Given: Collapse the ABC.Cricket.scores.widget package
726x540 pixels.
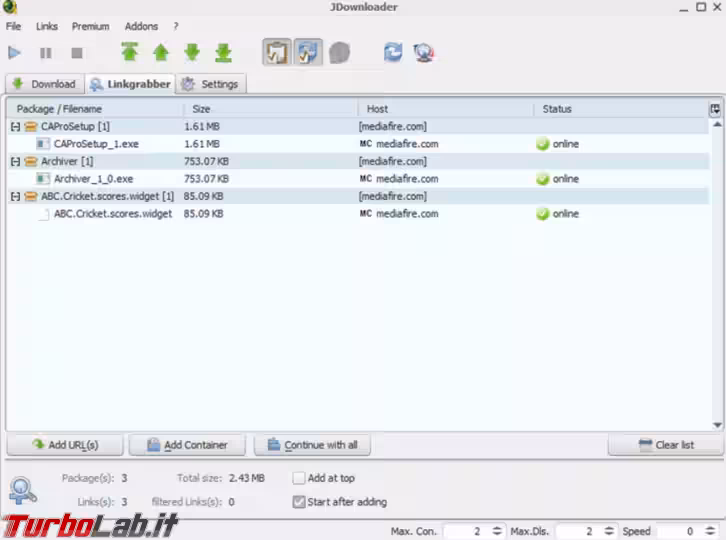Looking at the screenshot, I should pos(15,197).
